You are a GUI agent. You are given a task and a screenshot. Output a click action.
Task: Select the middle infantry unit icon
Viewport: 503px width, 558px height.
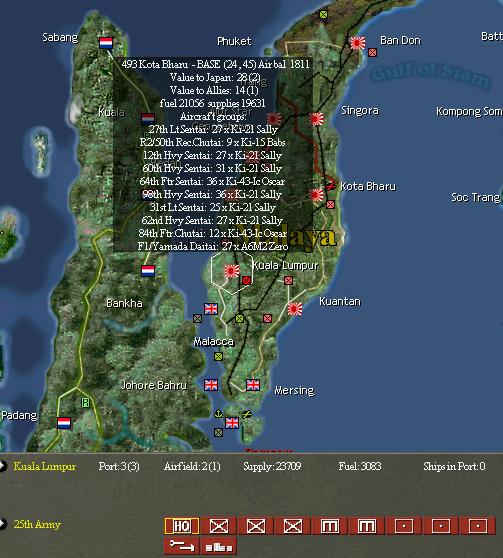point(256,526)
